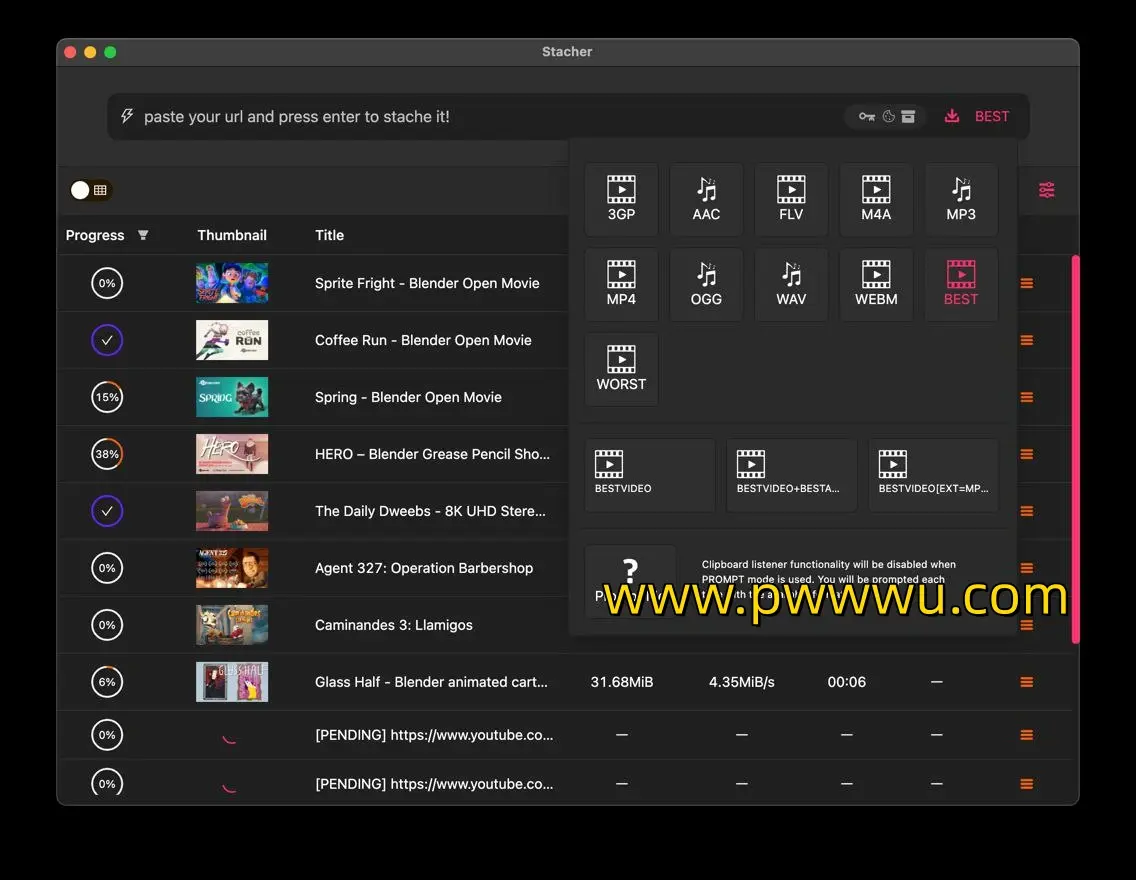Click the cookie icon in URL bar
1136x880 pixels.
tap(888, 117)
